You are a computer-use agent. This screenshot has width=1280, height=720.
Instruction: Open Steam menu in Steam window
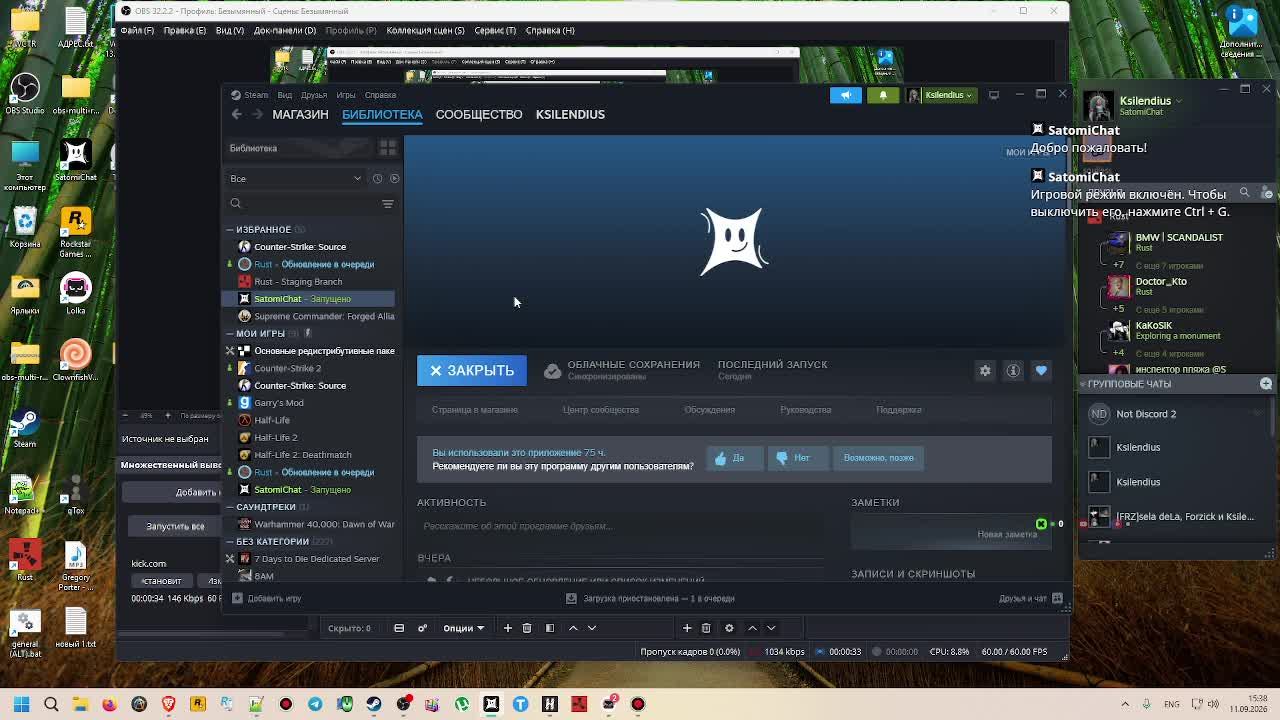256,95
